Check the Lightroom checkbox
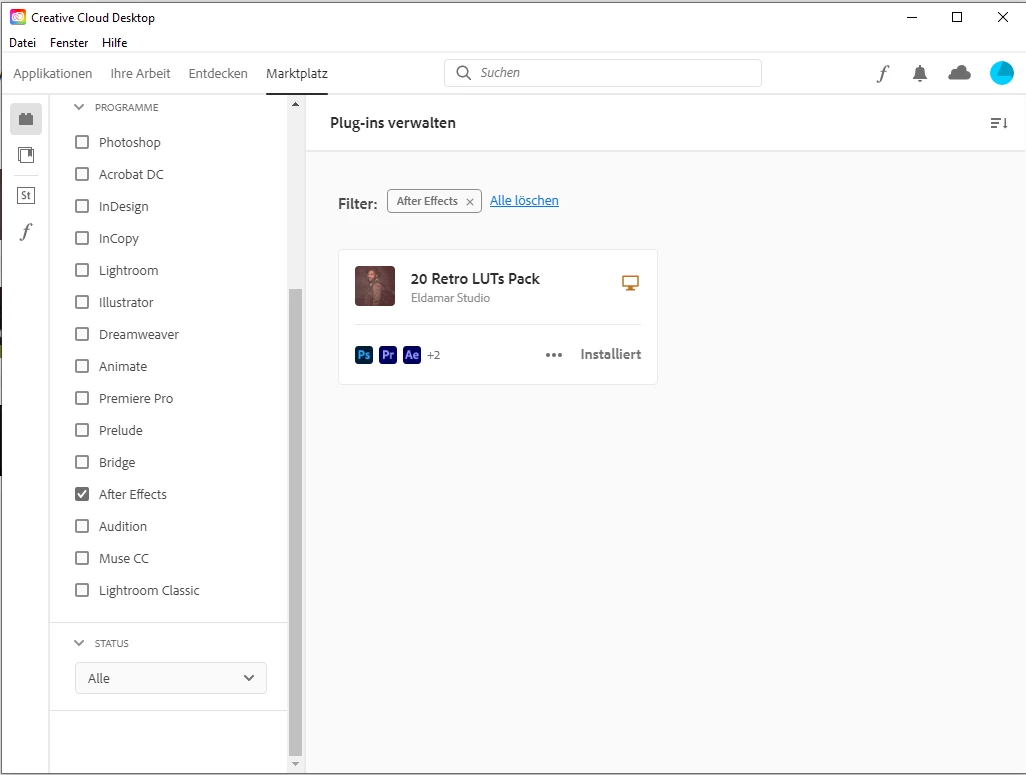 (x=82, y=270)
